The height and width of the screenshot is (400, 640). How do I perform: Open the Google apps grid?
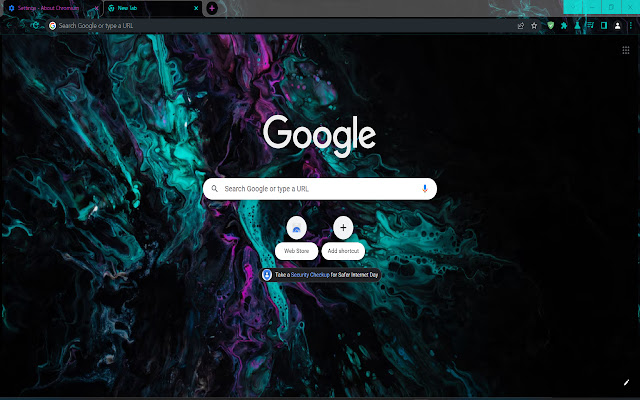(x=626, y=50)
